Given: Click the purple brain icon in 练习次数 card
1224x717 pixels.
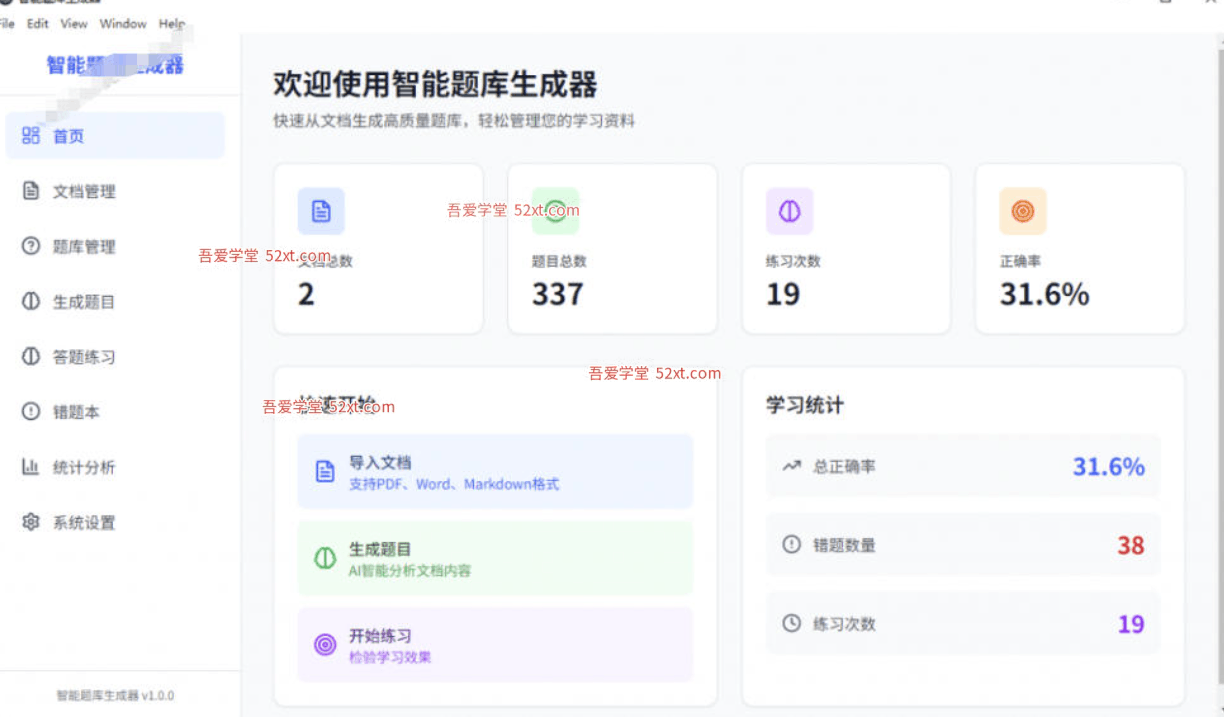Looking at the screenshot, I should point(789,211).
